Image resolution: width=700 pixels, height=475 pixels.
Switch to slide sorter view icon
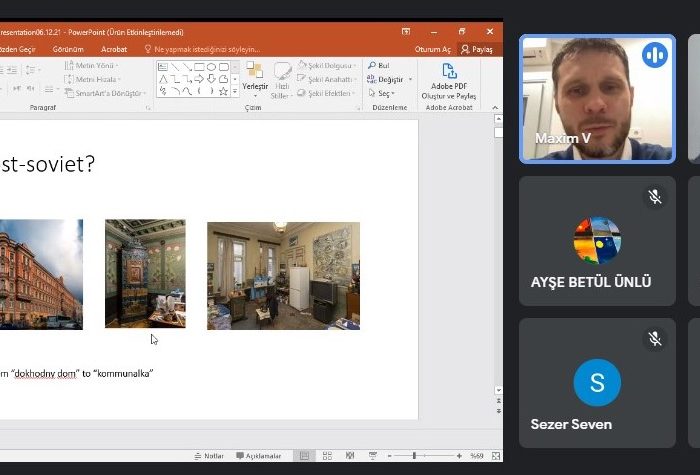pyautogui.click(x=327, y=456)
